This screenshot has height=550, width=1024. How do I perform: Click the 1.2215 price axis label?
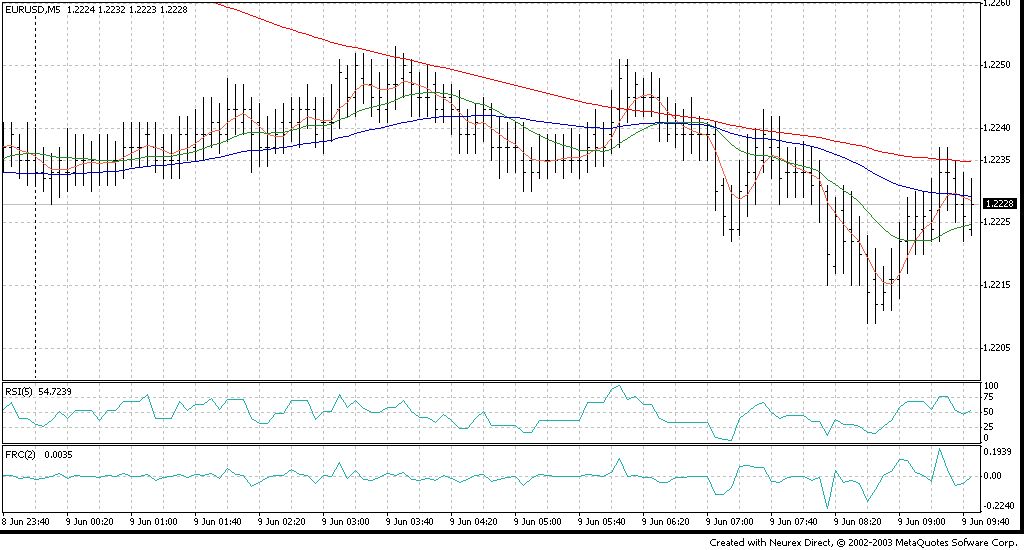pyautogui.click(x=999, y=285)
